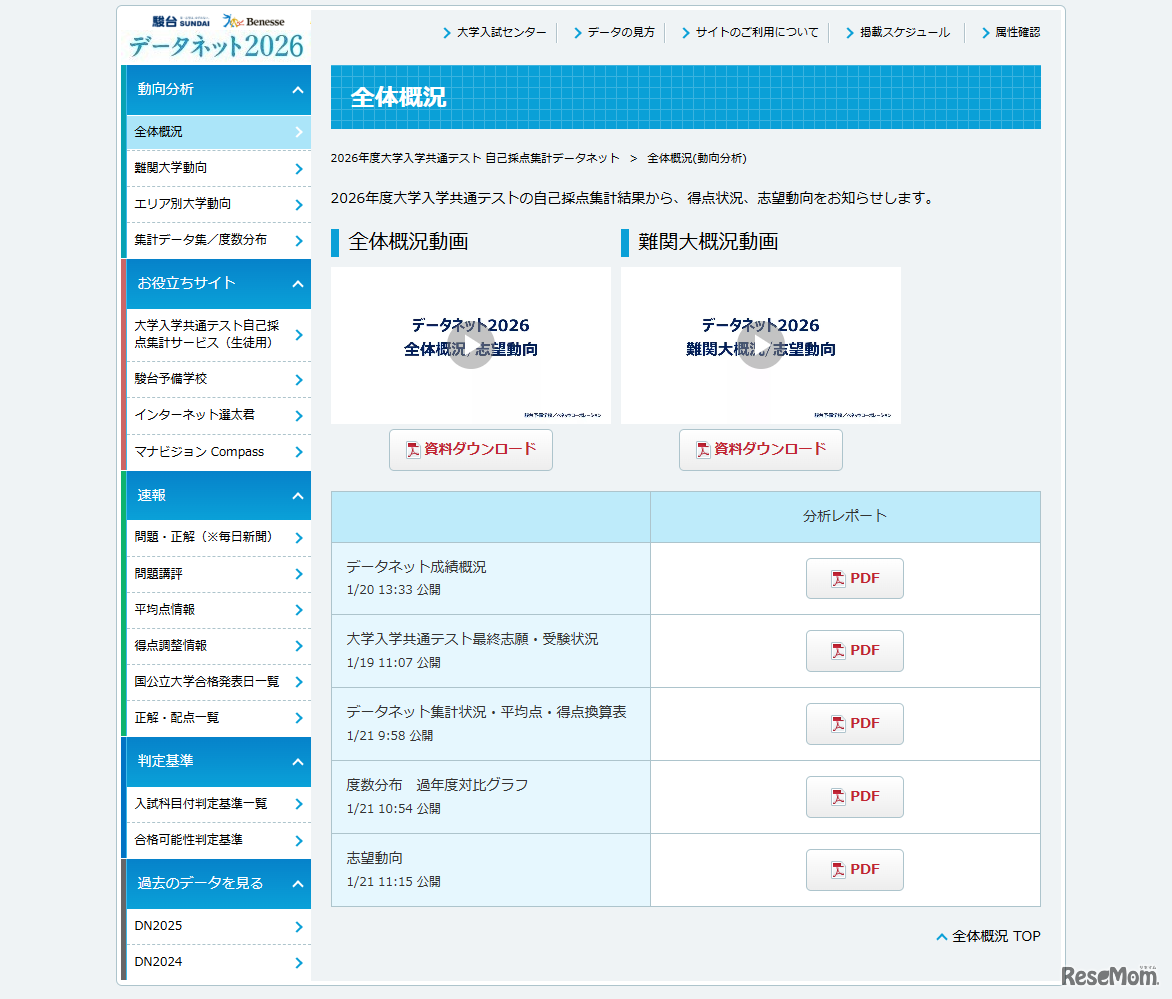Play the 全体概況/志望動向 video

coord(470,345)
